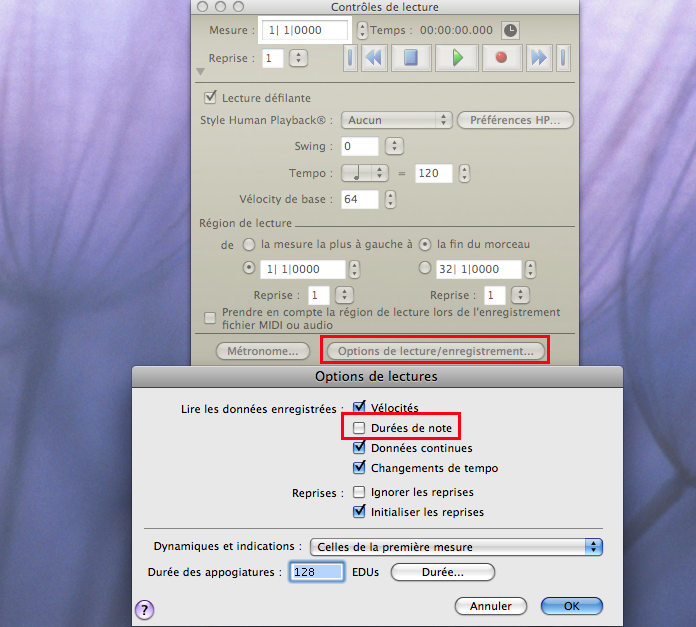The width and height of the screenshot is (696, 627).
Task: Click the Swing value stepper
Action: tap(394, 146)
